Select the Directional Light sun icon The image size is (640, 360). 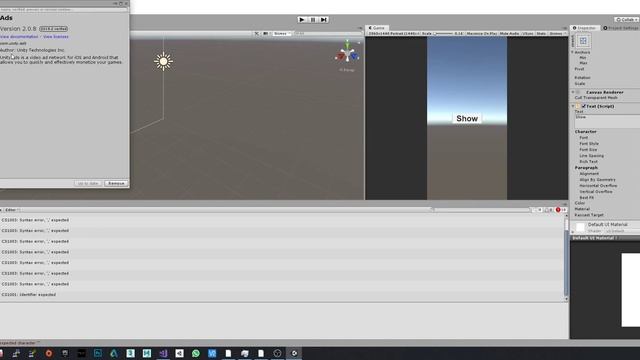point(163,61)
